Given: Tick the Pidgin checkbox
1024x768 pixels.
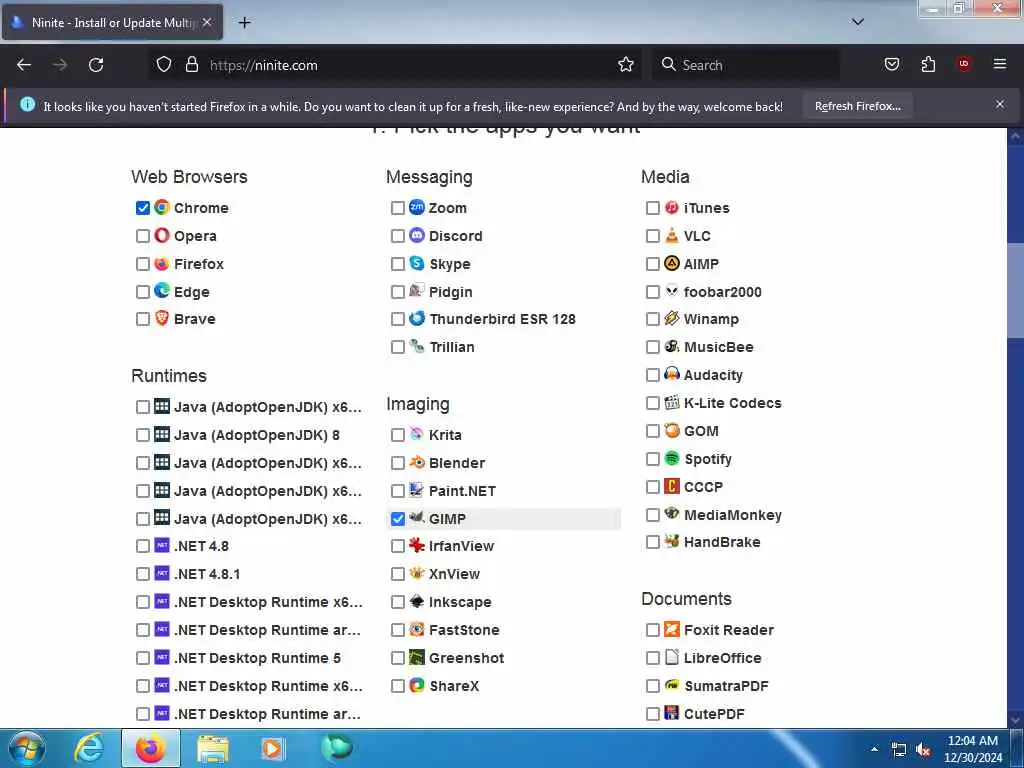Looking at the screenshot, I should click(x=398, y=292).
